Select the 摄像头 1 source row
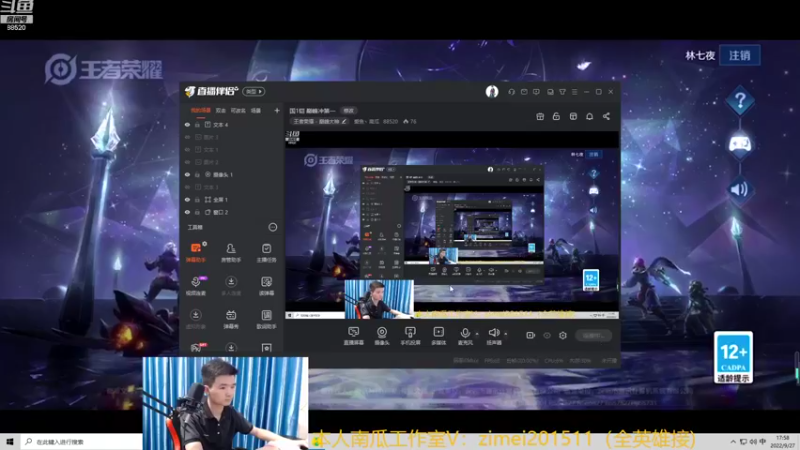Image resolution: width=800 pixels, height=450 pixels. pos(233,174)
